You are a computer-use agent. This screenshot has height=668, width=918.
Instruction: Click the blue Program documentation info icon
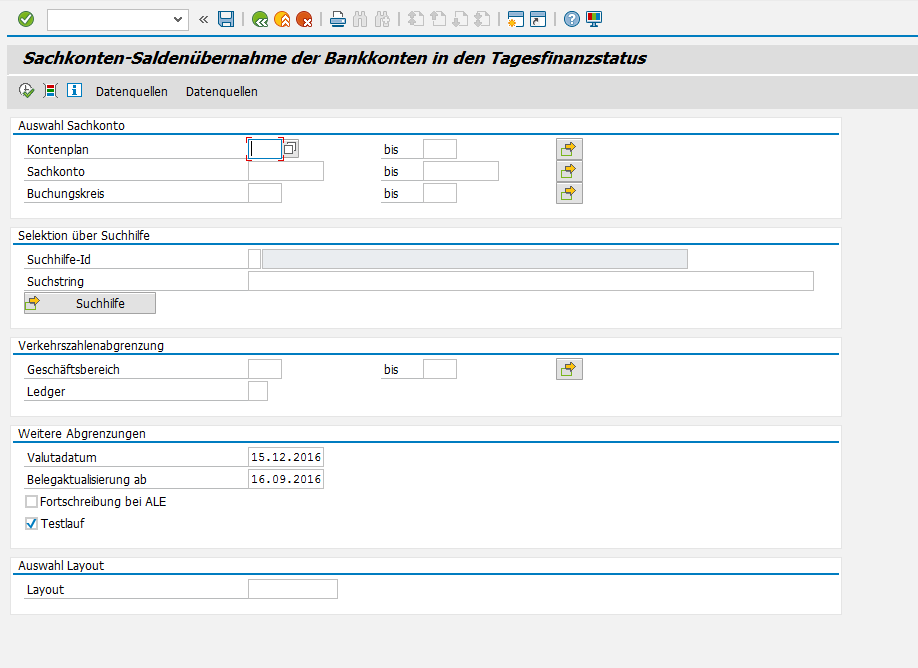pos(74,91)
